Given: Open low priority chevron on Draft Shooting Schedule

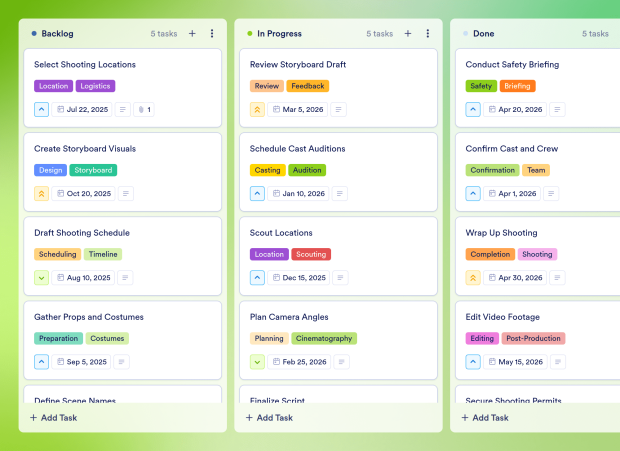Looking at the screenshot, I should coord(42,278).
